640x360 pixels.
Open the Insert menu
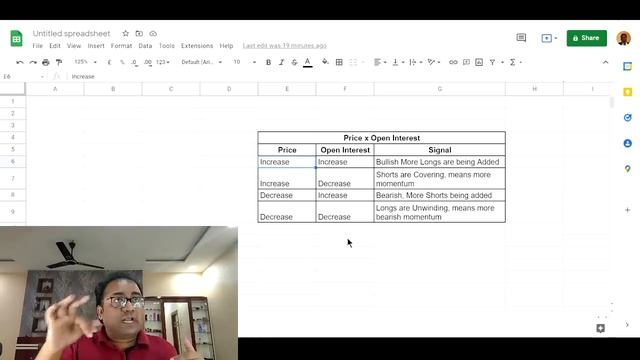coord(96,46)
